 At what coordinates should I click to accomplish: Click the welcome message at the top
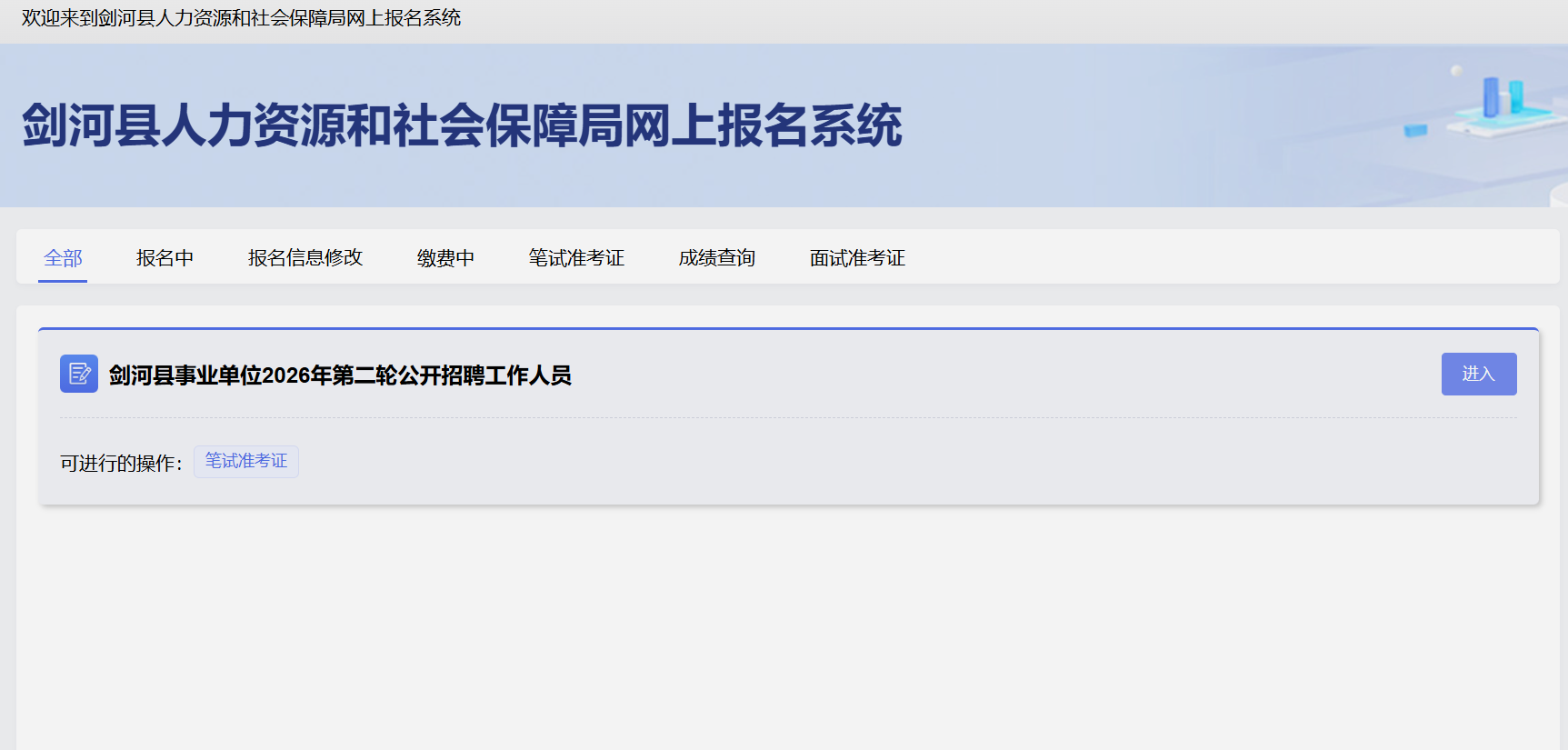241,18
